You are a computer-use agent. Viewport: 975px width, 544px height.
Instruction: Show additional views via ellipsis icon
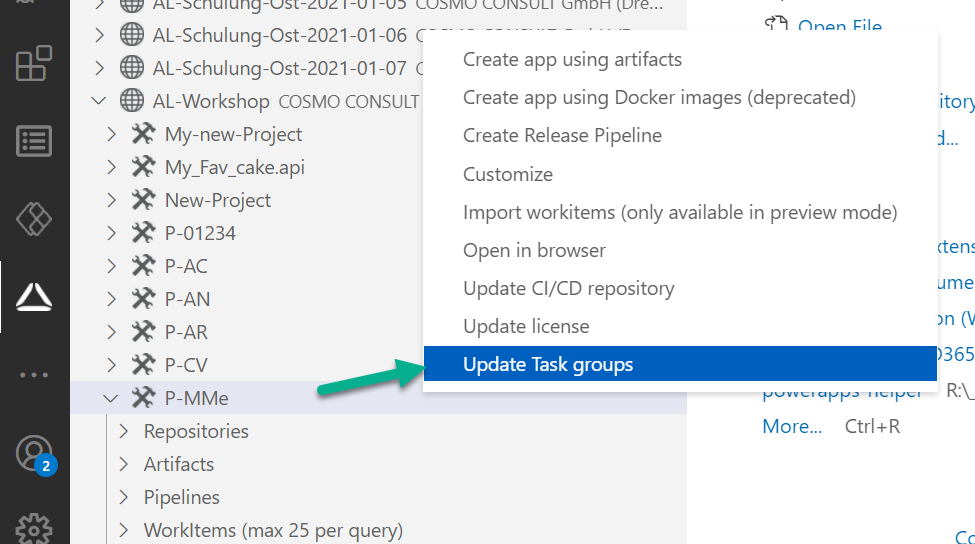pos(34,375)
